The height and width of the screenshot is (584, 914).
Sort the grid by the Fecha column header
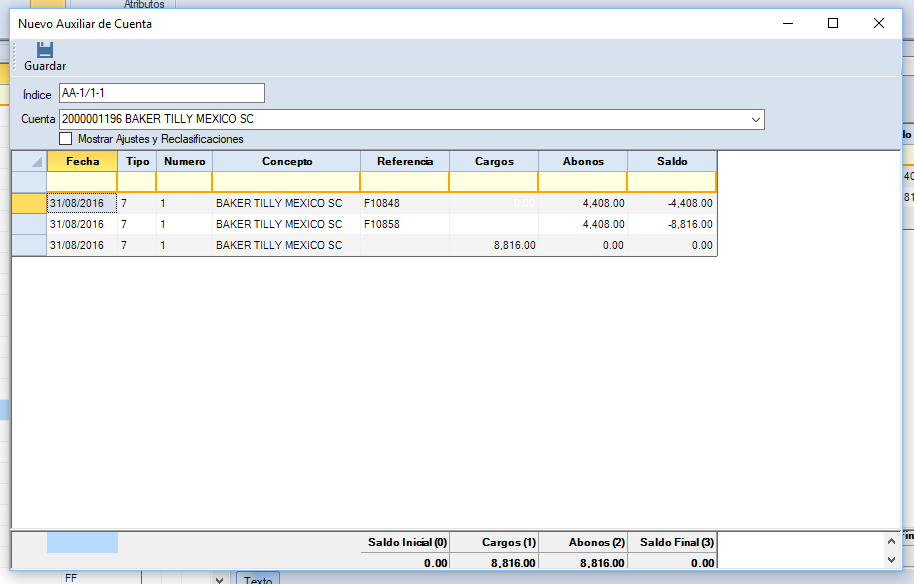pos(82,161)
